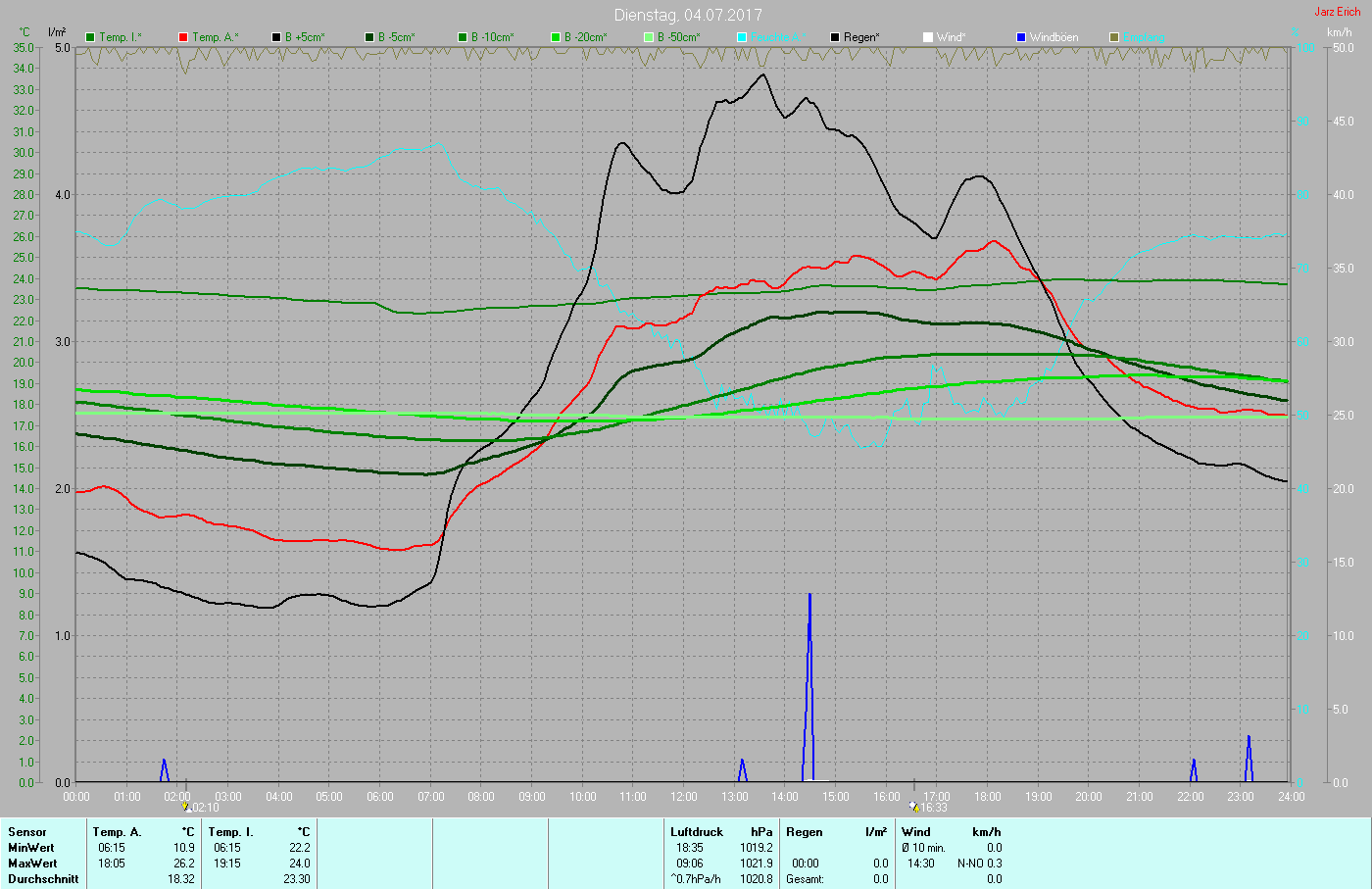Select the B -50cm legend swatch

[649, 37]
